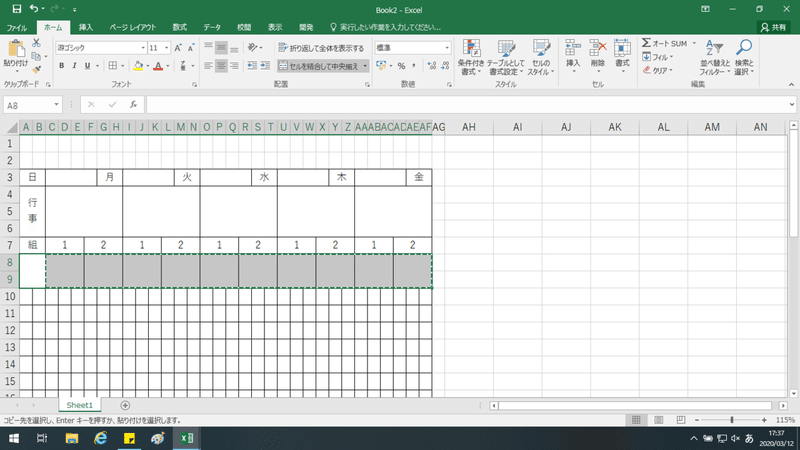Toggle wrap text (折り返して全体を表示する)
The image size is (800, 450).
point(321,48)
